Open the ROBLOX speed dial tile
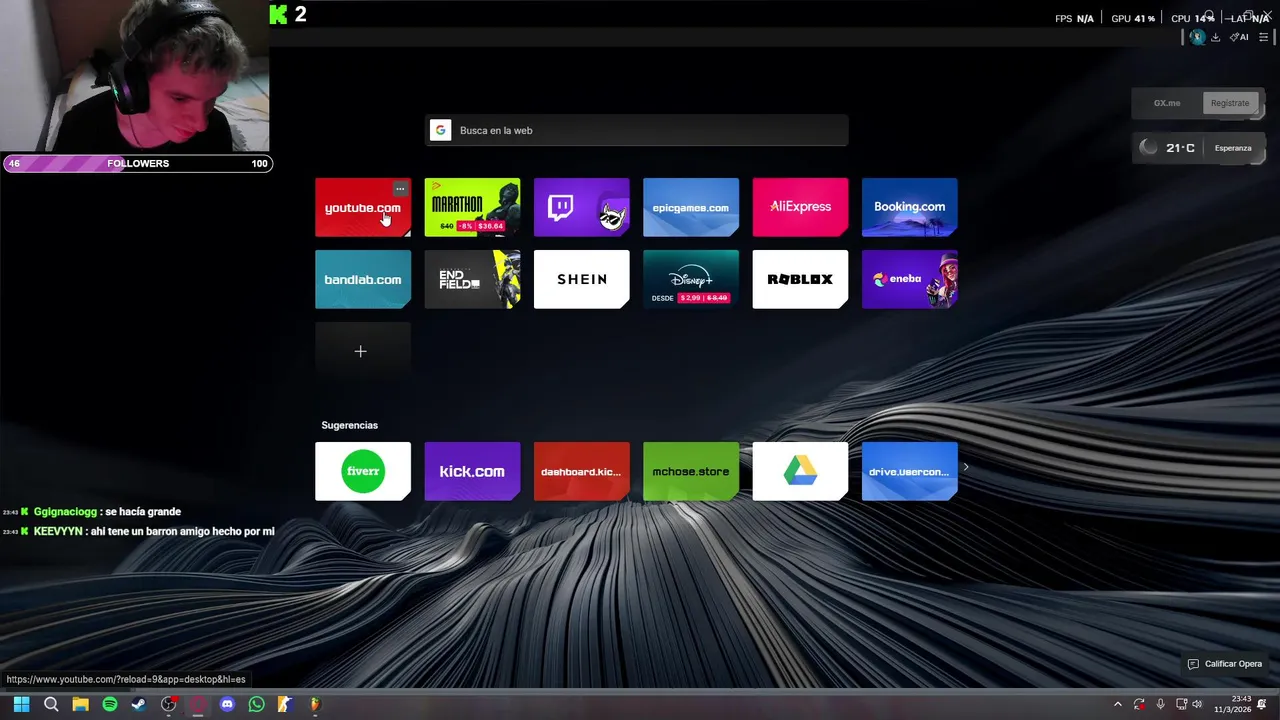Viewport: 1280px width, 720px height. [800, 280]
